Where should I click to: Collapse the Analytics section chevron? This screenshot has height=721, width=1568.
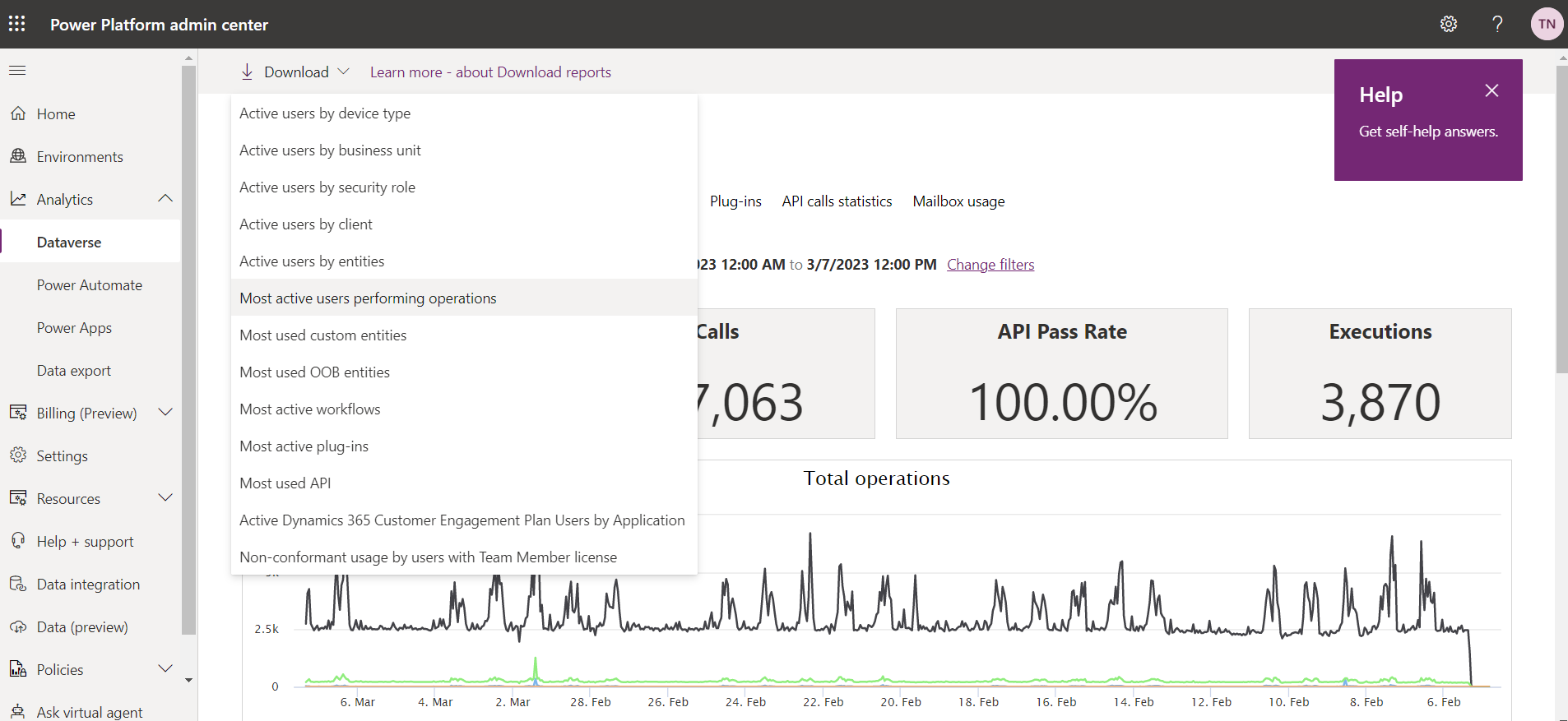(165, 199)
